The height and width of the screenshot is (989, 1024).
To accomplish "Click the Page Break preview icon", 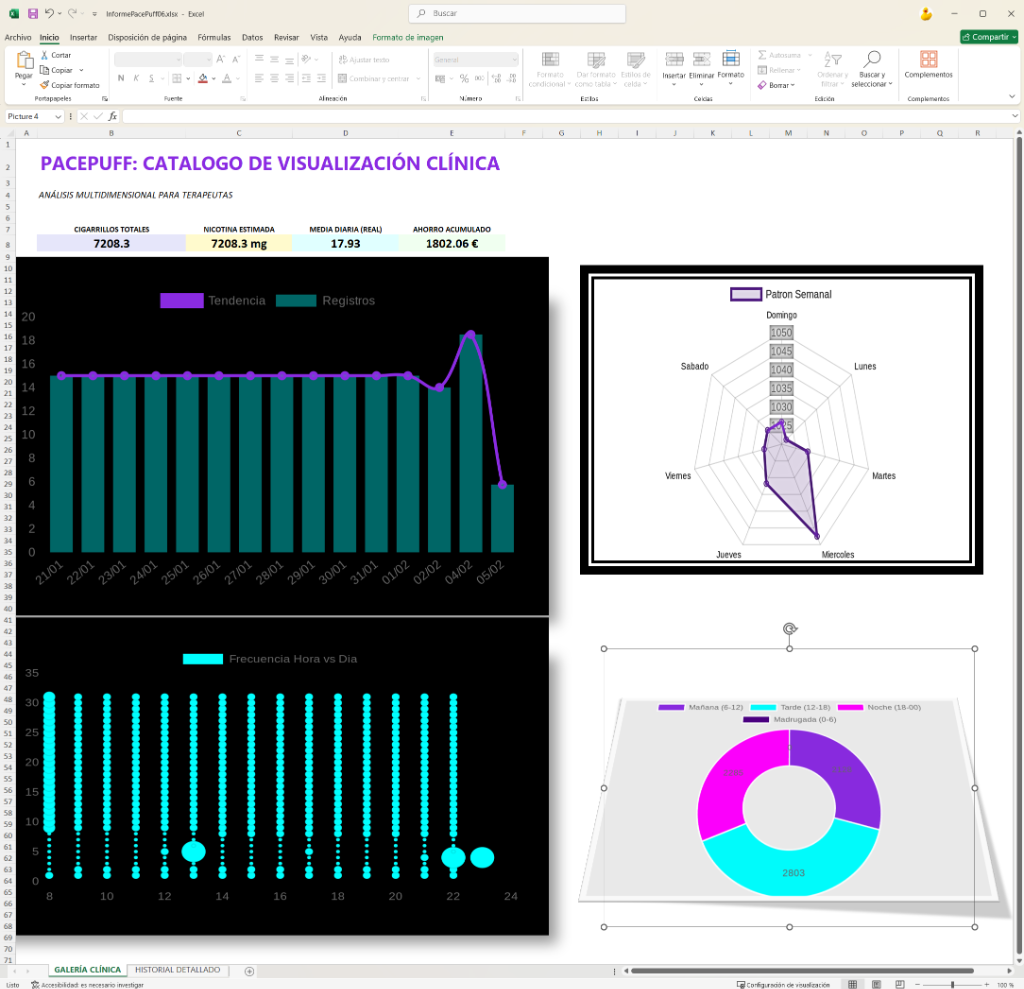I will [900, 984].
